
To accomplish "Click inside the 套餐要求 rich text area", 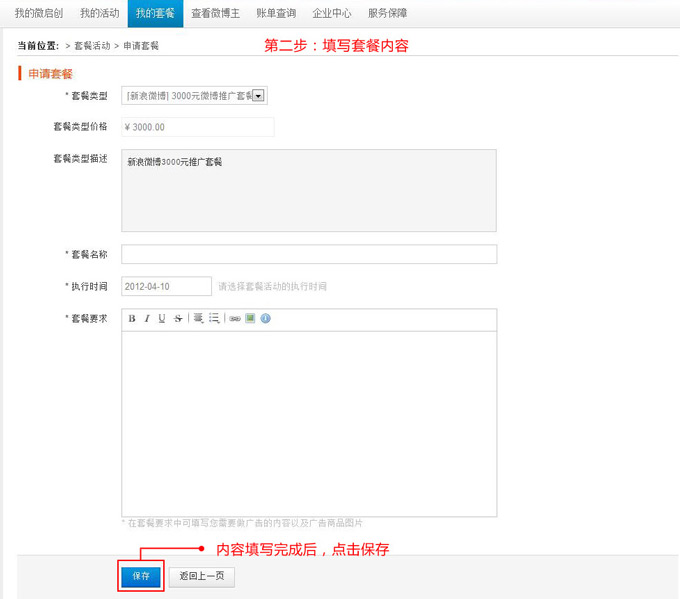I will [x=309, y=420].
